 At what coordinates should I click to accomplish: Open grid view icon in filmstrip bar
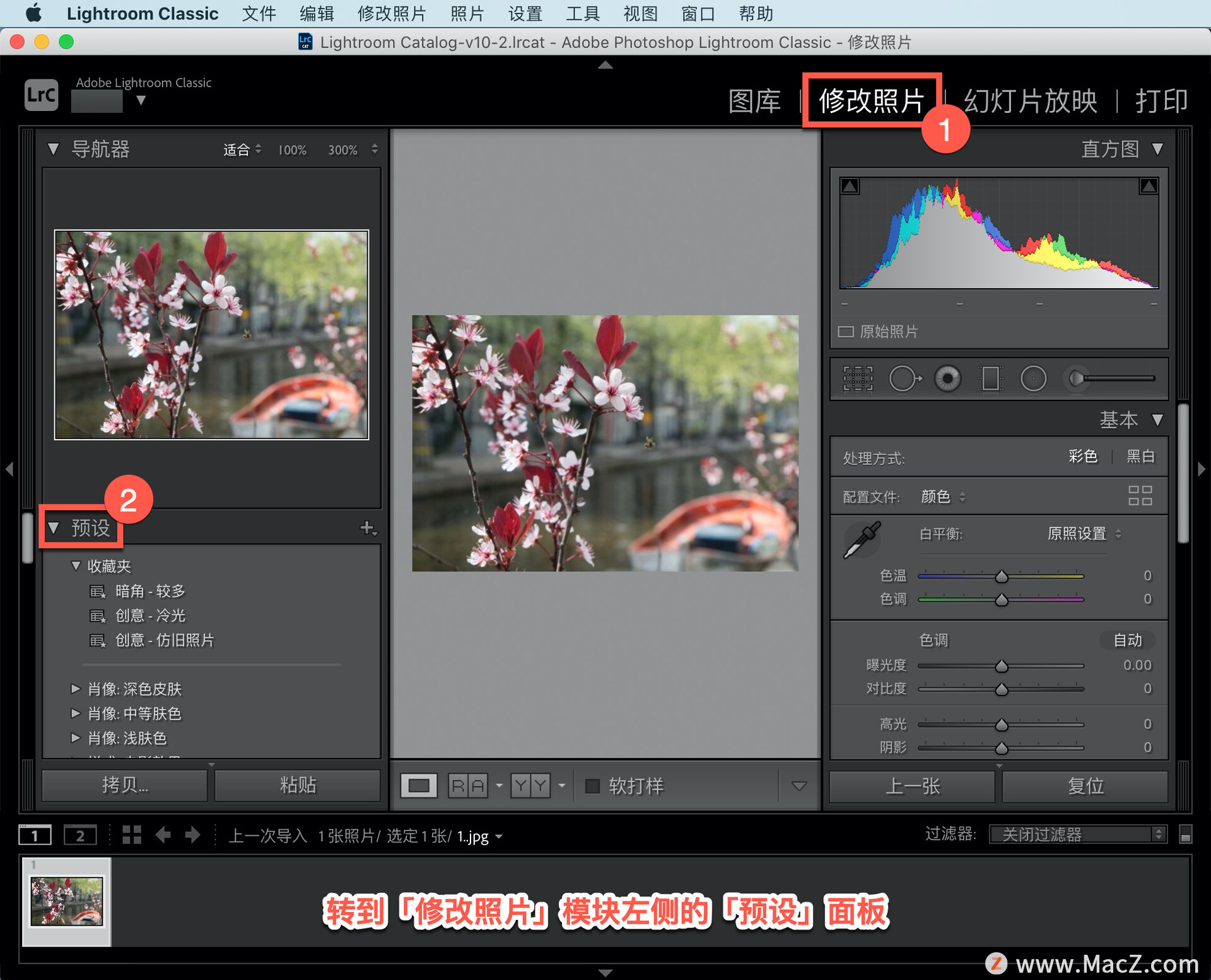click(x=132, y=835)
